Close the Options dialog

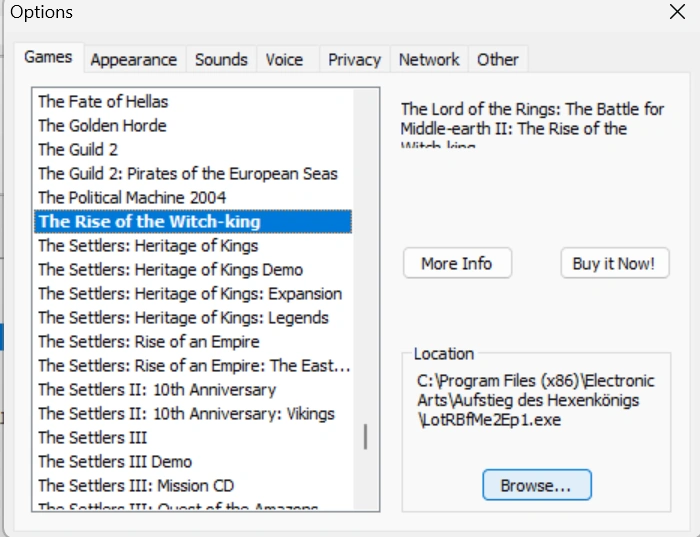coord(677,13)
